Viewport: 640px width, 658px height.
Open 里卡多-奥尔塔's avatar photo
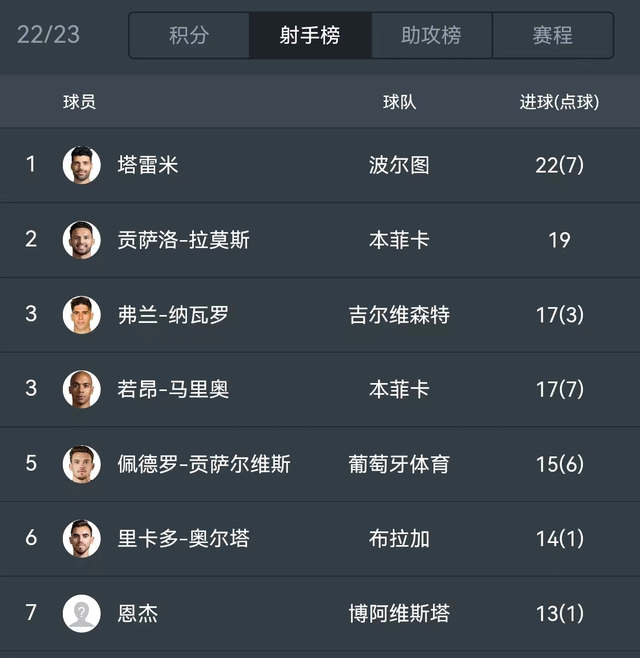click(82, 539)
